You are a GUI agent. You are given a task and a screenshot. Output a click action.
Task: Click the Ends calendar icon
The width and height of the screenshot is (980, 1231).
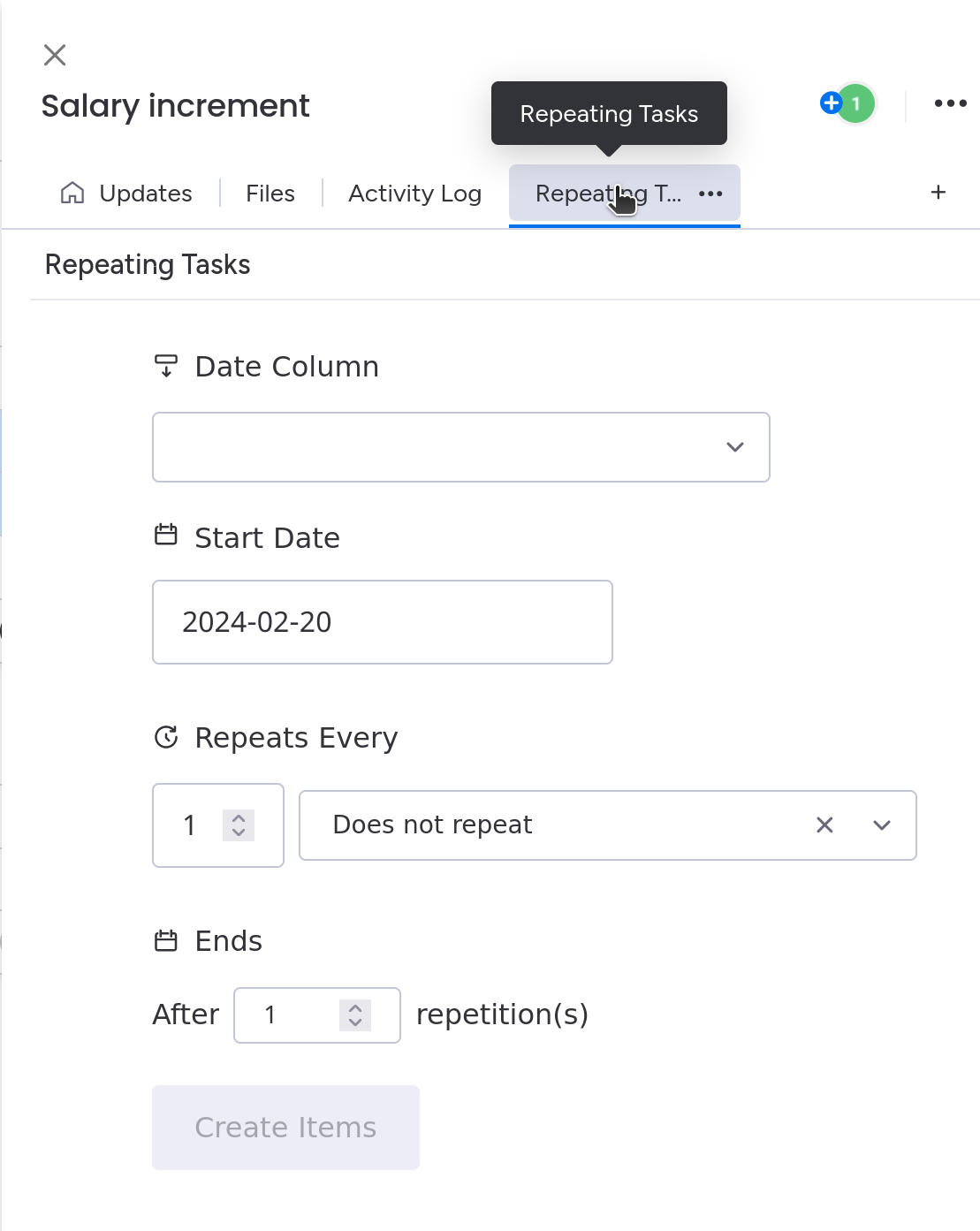pyautogui.click(x=166, y=940)
